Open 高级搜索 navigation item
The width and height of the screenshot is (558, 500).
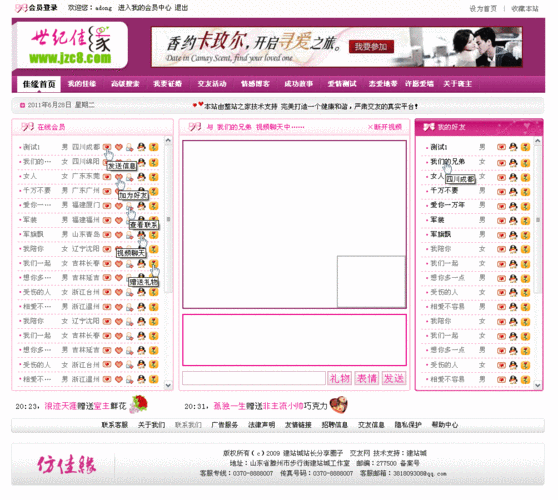[x=125, y=84]
